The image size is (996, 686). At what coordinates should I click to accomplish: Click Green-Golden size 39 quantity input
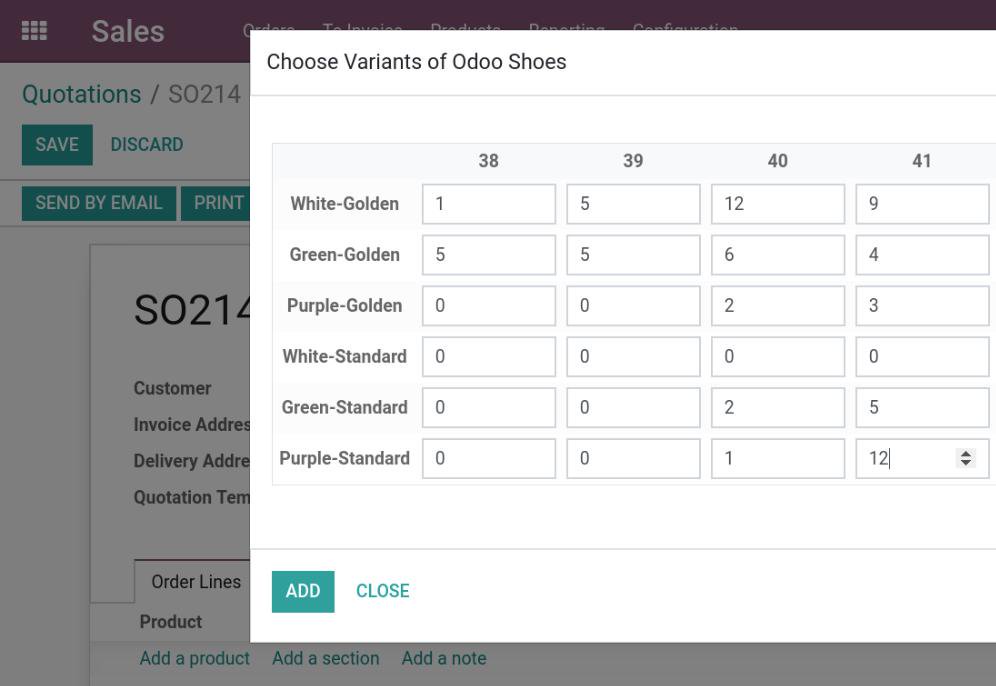pyautogui.click(x=633, y=255)
